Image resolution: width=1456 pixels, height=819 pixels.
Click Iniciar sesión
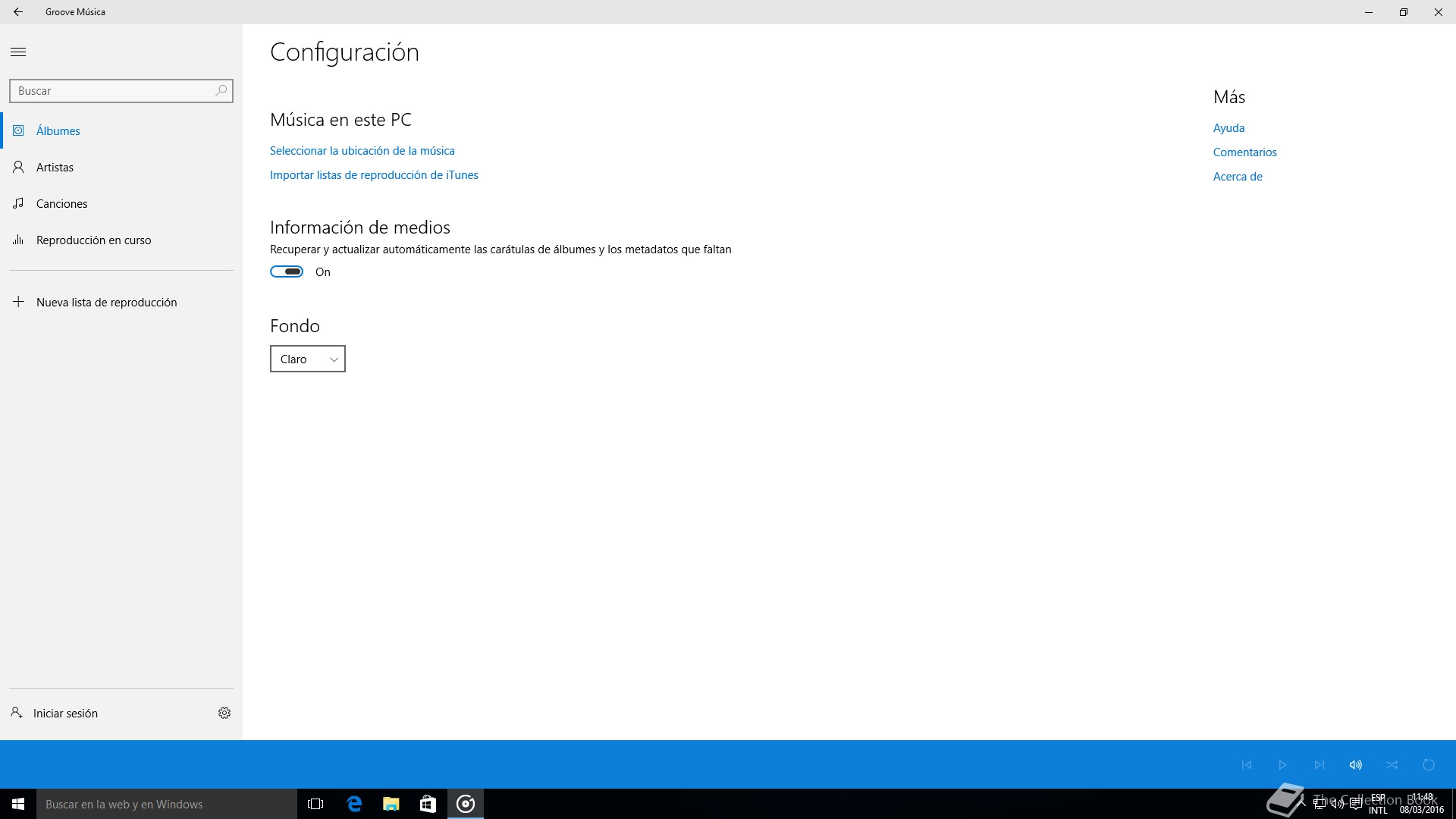pyautogui.click(x=65, y=714)
